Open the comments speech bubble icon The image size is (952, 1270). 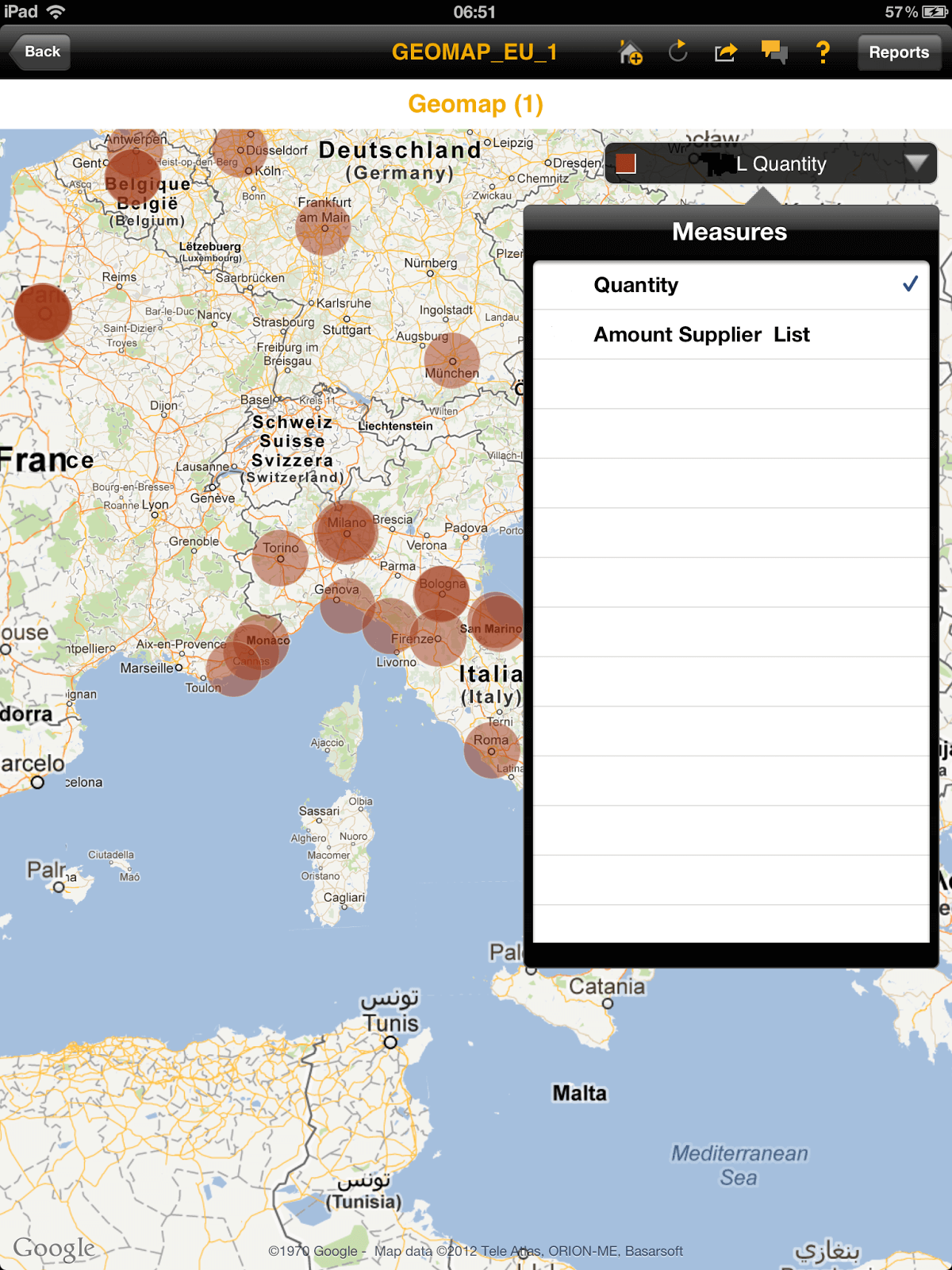774,52
